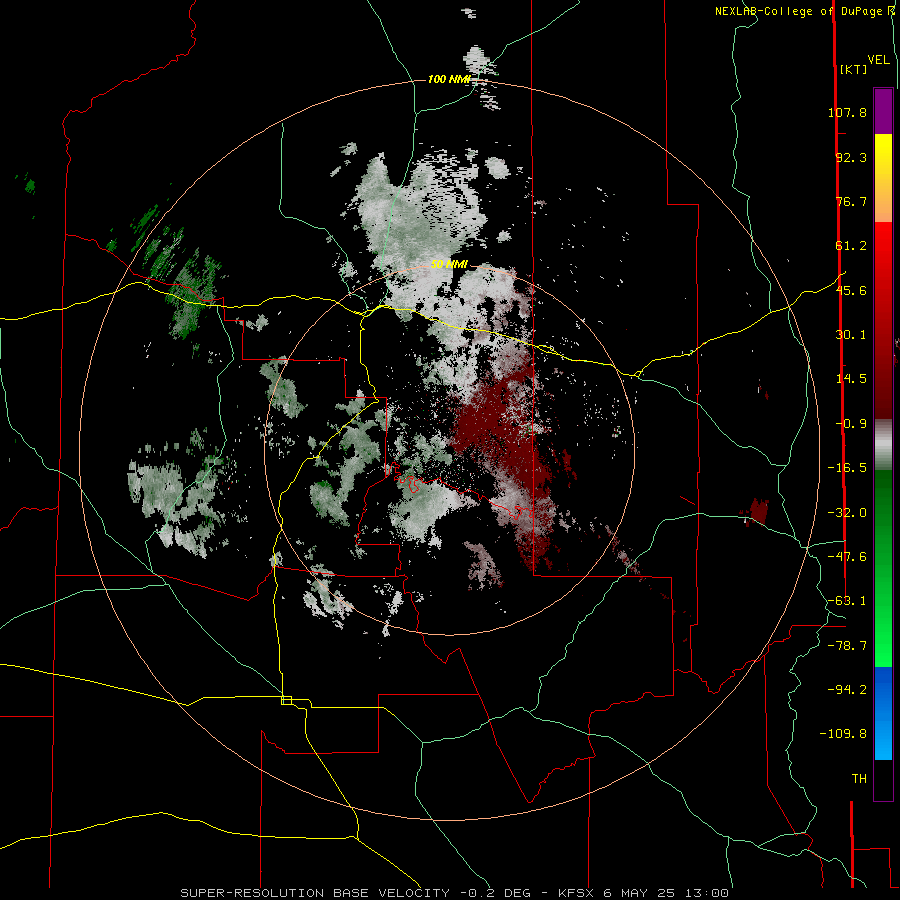Pick the blue segment of the velocity bar

[x=883, y=713]
